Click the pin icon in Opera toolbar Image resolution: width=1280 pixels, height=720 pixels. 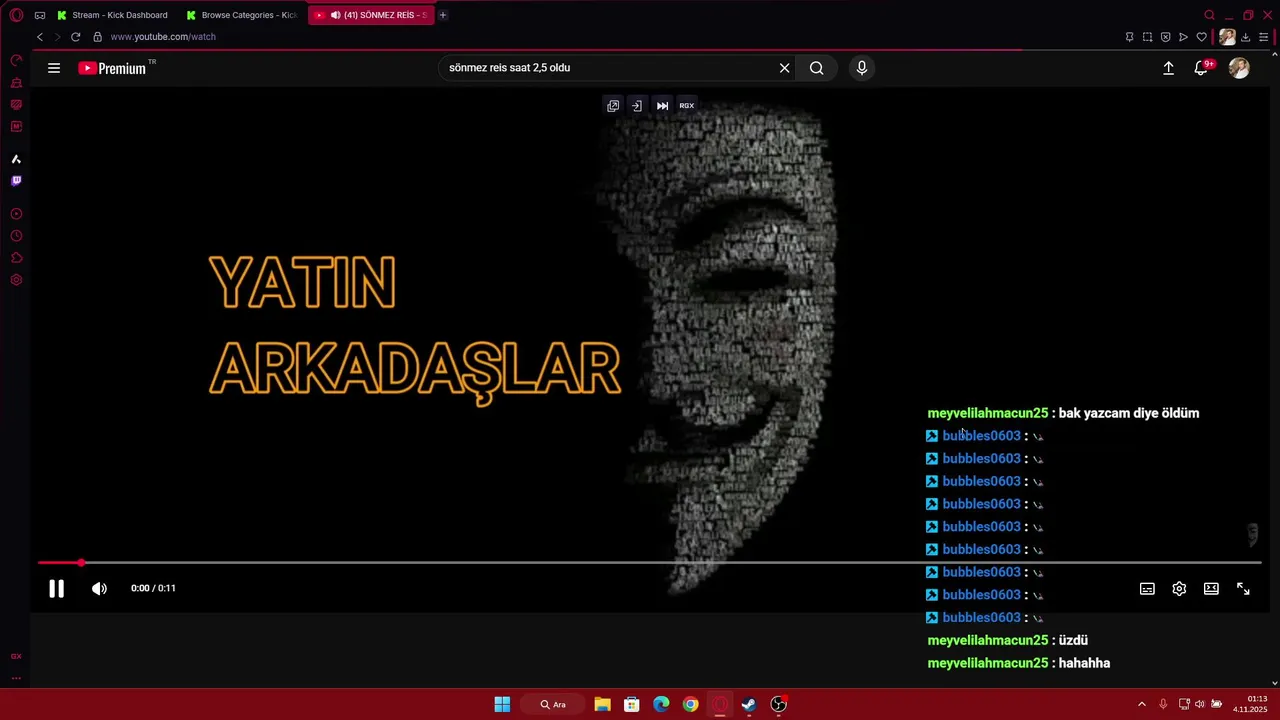[x=1129, y=37]
